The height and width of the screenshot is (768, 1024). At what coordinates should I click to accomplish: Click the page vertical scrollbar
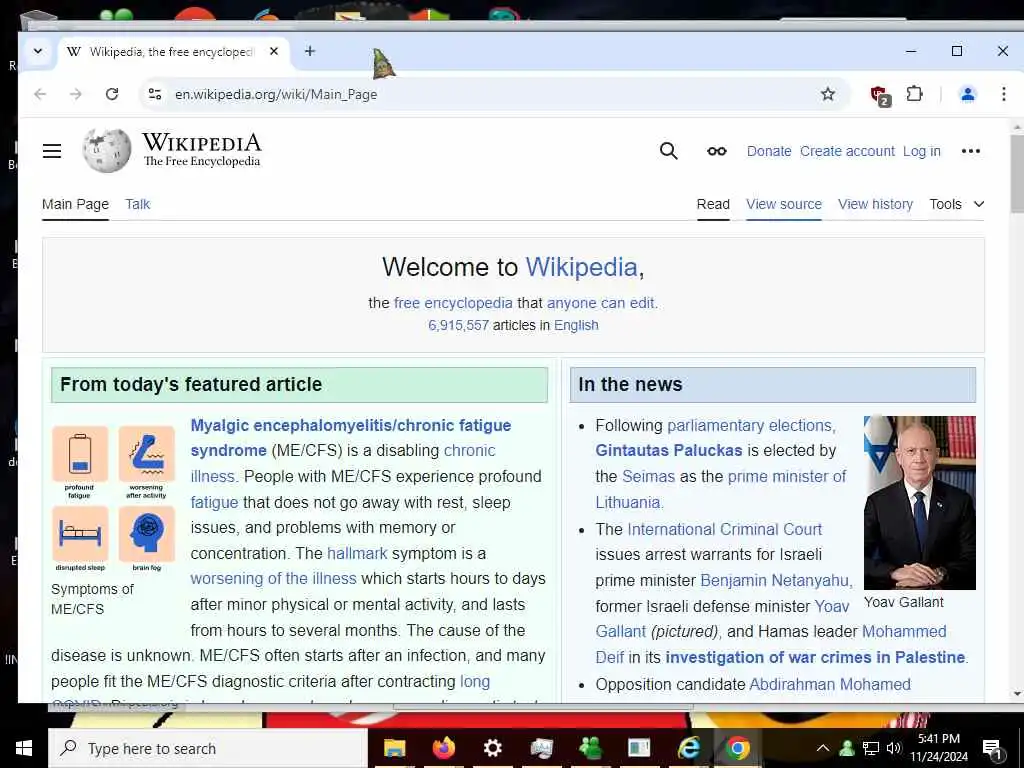point(1017,173)
